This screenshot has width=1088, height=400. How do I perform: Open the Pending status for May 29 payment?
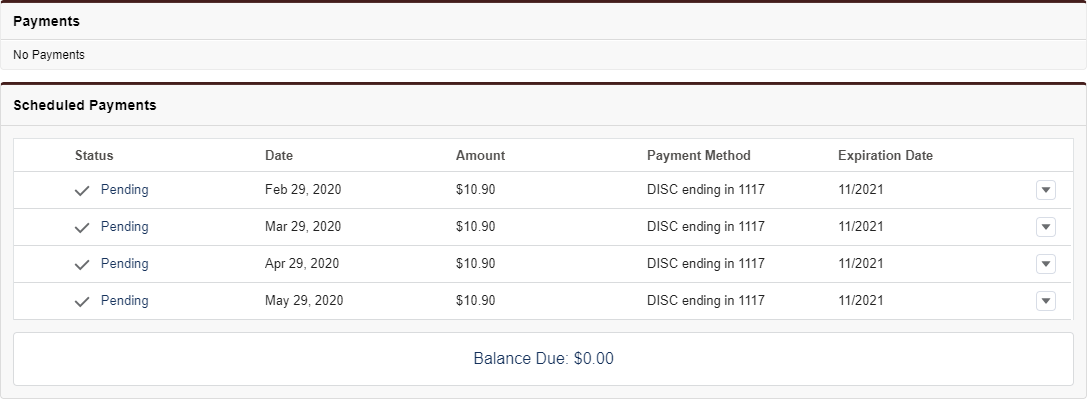pyautogui.click(x=125, y=301)
